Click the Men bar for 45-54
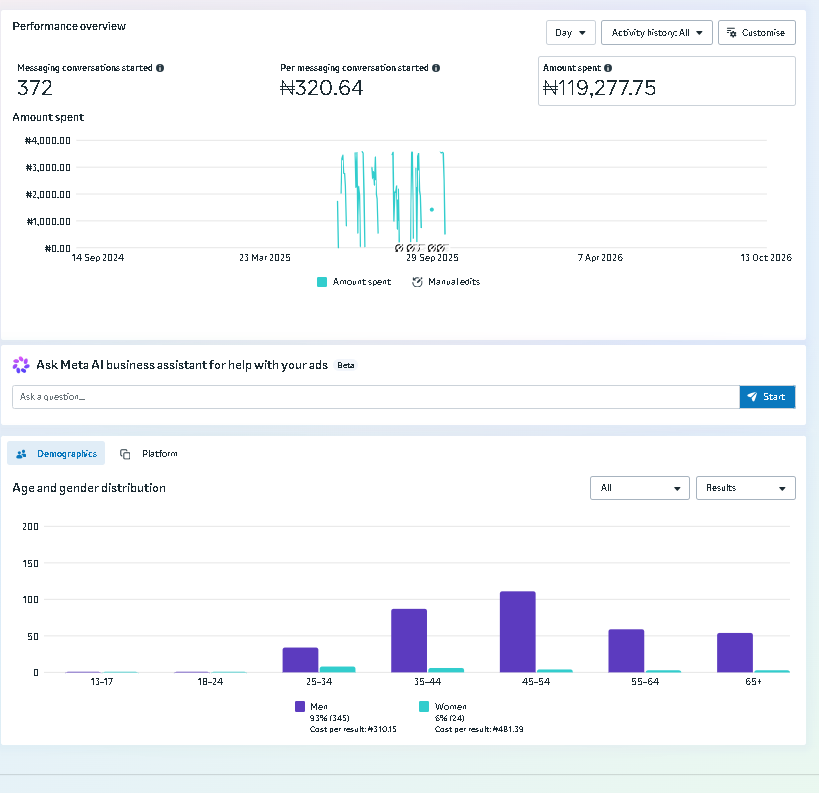This screenshot has width=819, height=793. point(518,632)
